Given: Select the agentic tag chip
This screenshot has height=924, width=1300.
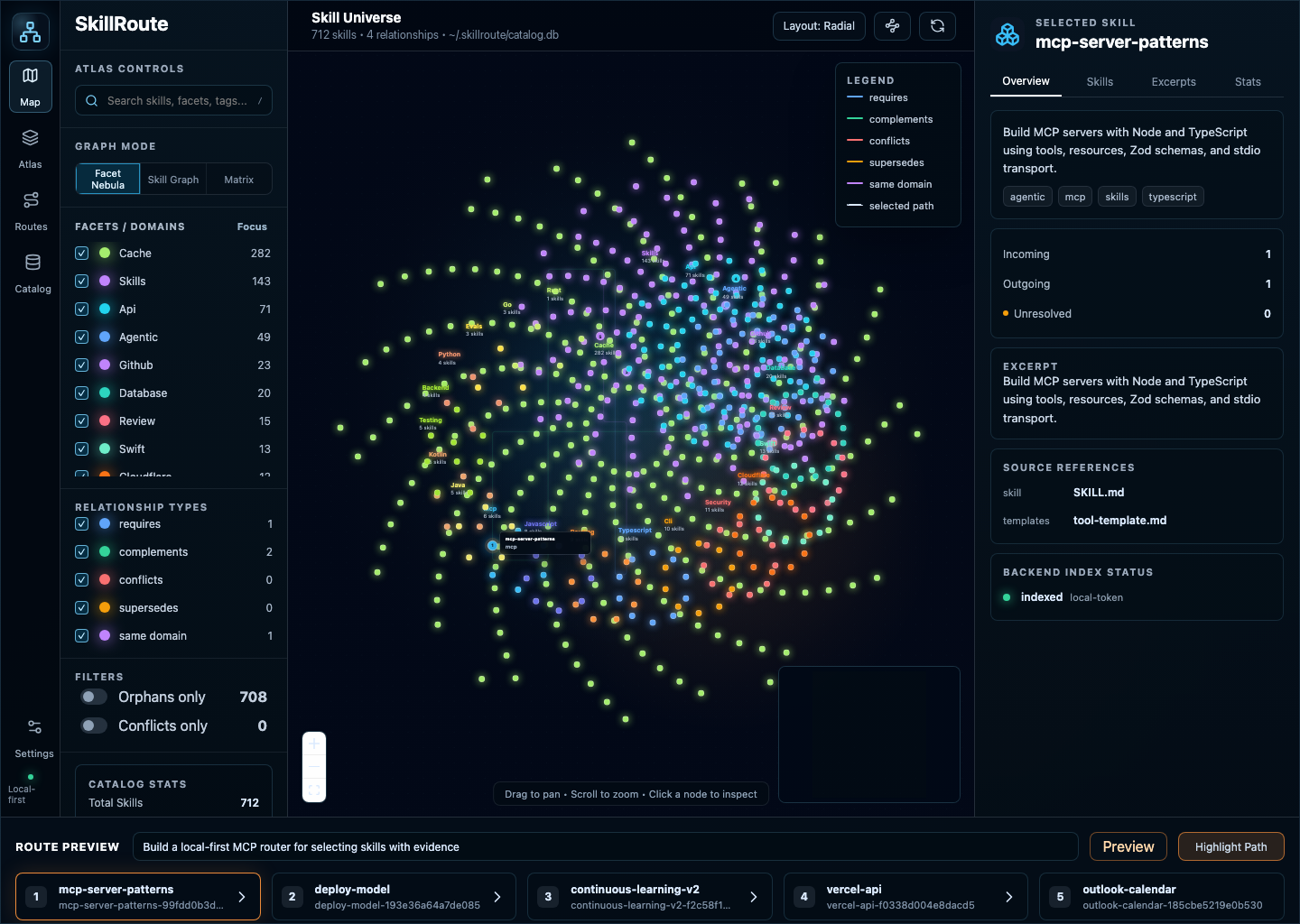Looking at the screenshot, I should point(1027,197).
